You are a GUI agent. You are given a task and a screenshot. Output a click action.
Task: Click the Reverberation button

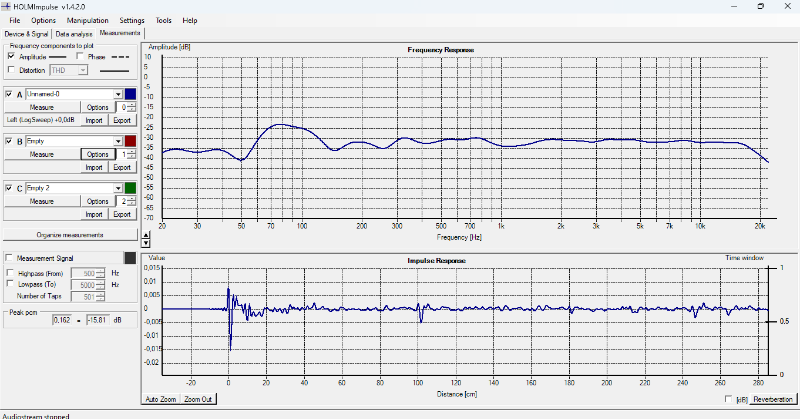[x=772, y=399]
